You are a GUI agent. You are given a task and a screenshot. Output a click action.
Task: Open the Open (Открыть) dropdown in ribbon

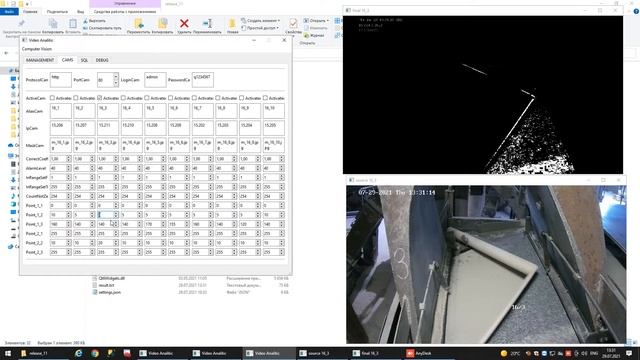[x=316, y=20]
